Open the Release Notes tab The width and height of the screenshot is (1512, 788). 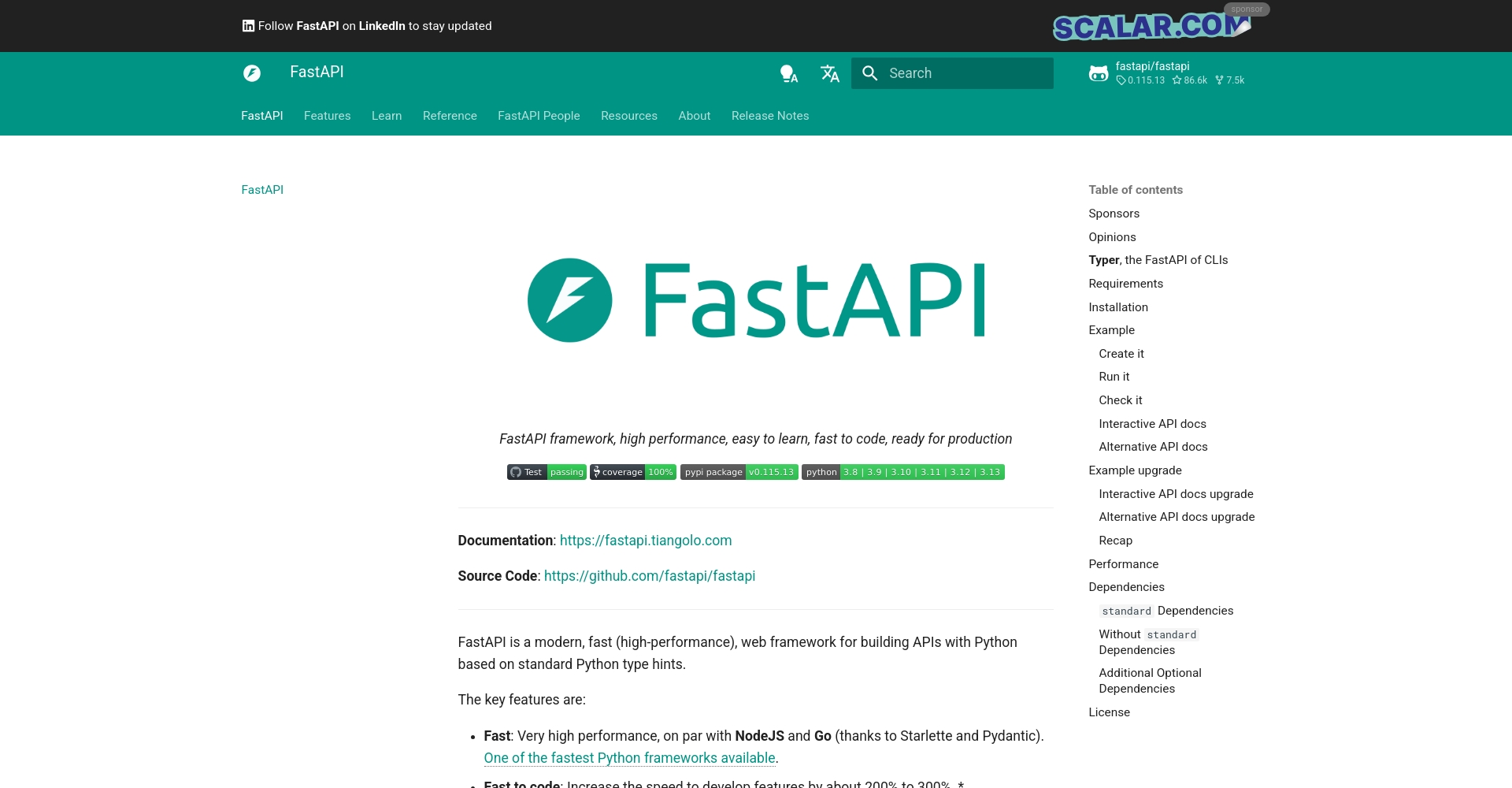coord(770,116)
